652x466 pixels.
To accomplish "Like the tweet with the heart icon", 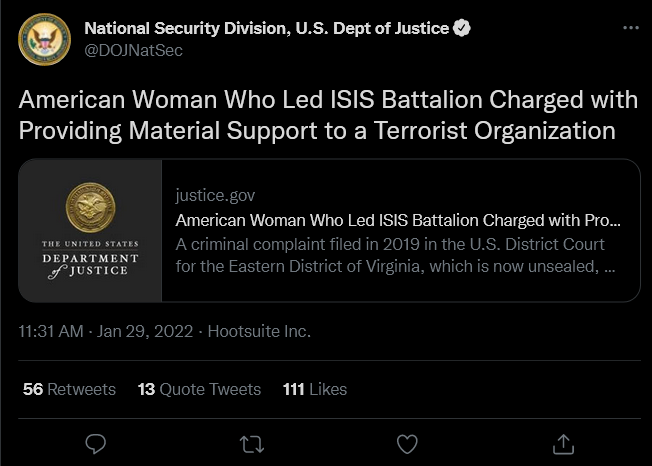I will click(407, 444).
